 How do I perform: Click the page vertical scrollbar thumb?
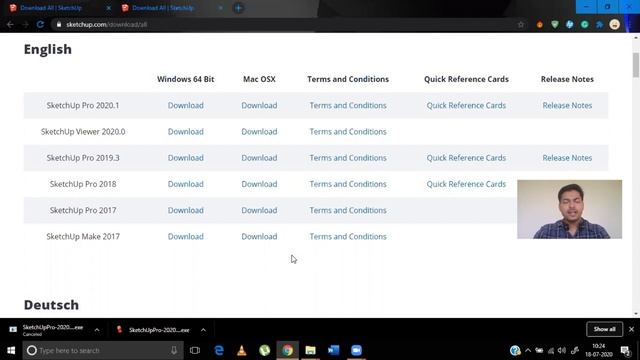636,64
